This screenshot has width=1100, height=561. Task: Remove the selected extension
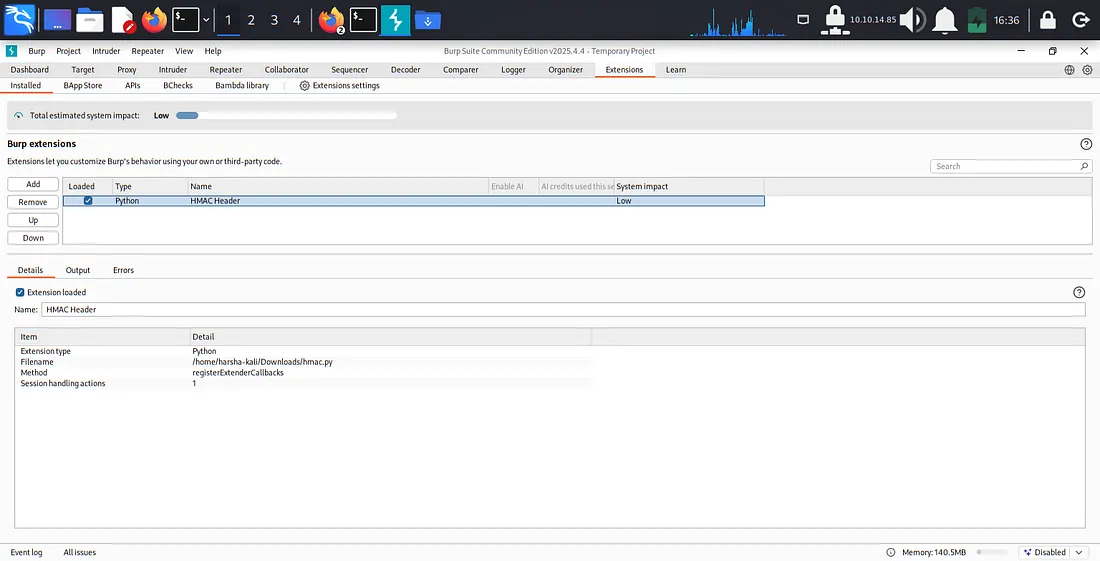click(x=33, y=202)
